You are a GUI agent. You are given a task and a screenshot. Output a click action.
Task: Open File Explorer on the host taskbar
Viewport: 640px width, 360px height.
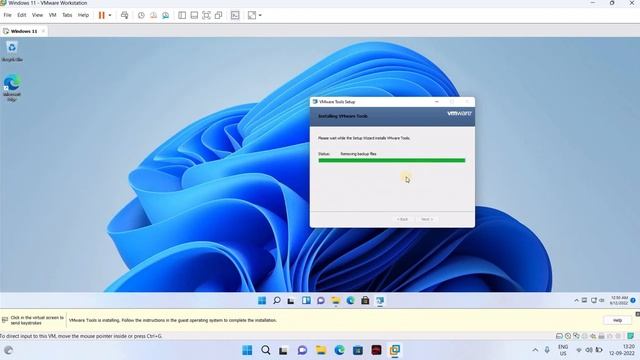(321, 350)
